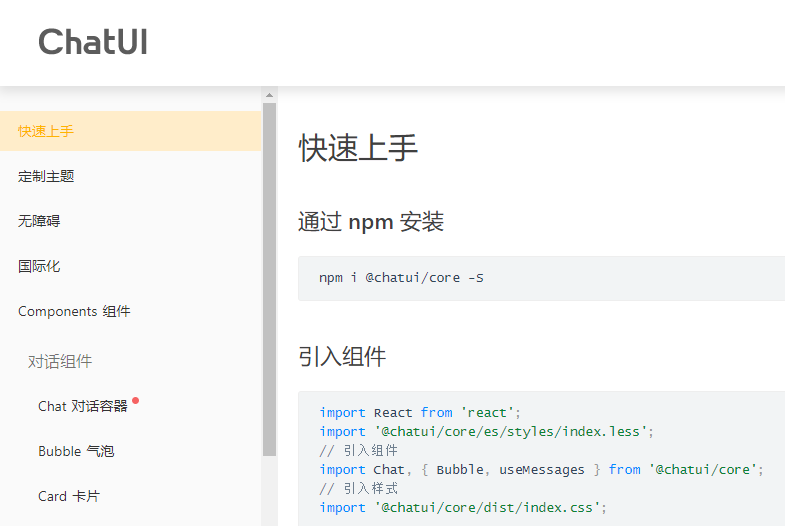The height and width of the screenshot is (526, 785).
Task: Open Bubble 气泡 component page
Action: click(76, 451)
